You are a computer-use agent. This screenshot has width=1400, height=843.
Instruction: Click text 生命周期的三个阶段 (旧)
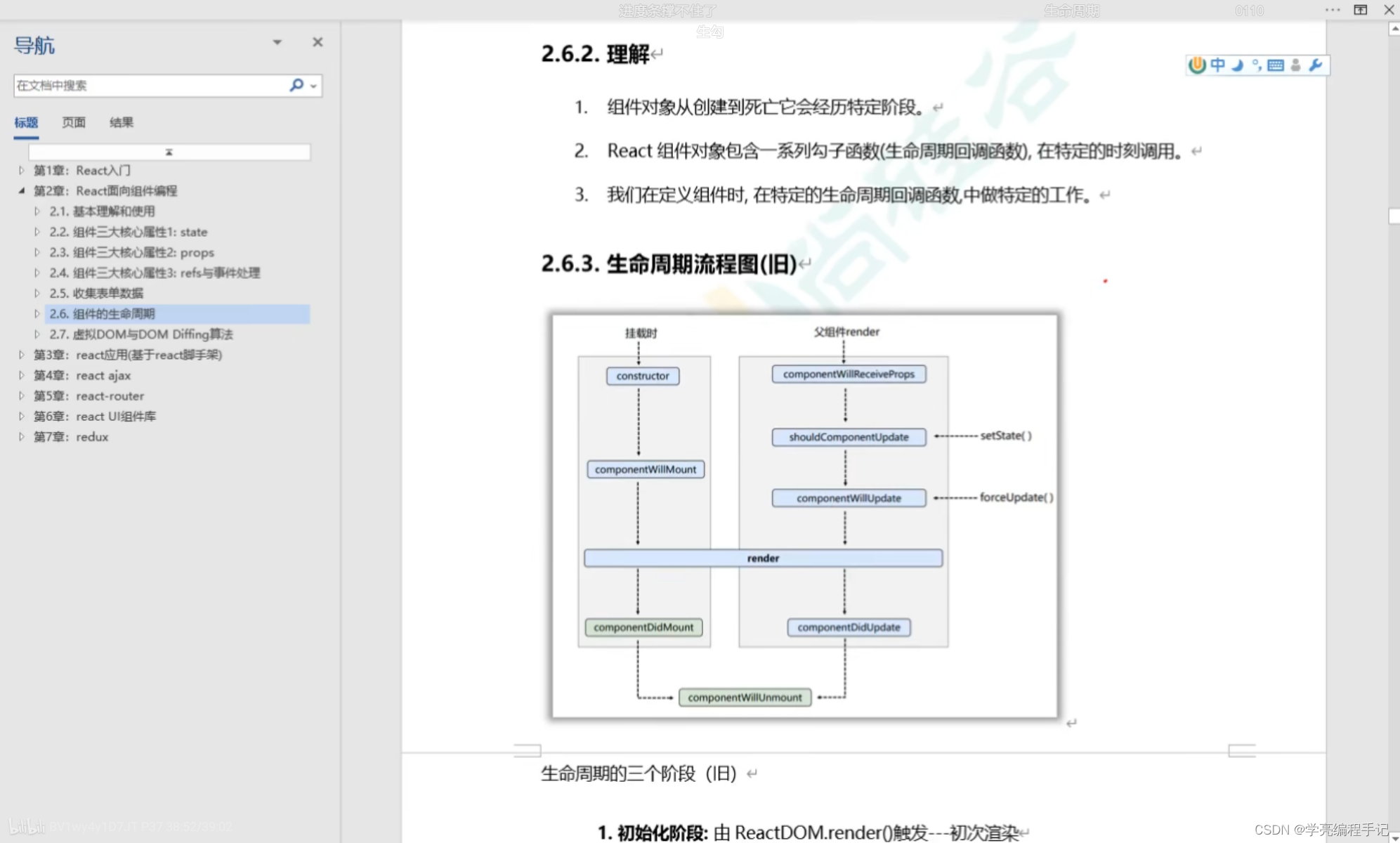pos(639,773)
